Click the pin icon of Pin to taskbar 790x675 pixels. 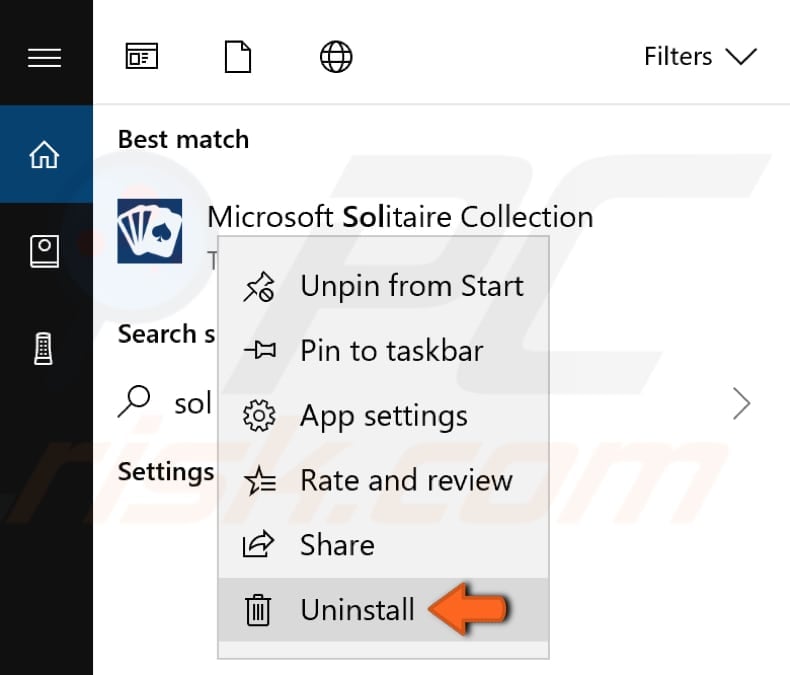pyautogui.click(x=260, y=350)
